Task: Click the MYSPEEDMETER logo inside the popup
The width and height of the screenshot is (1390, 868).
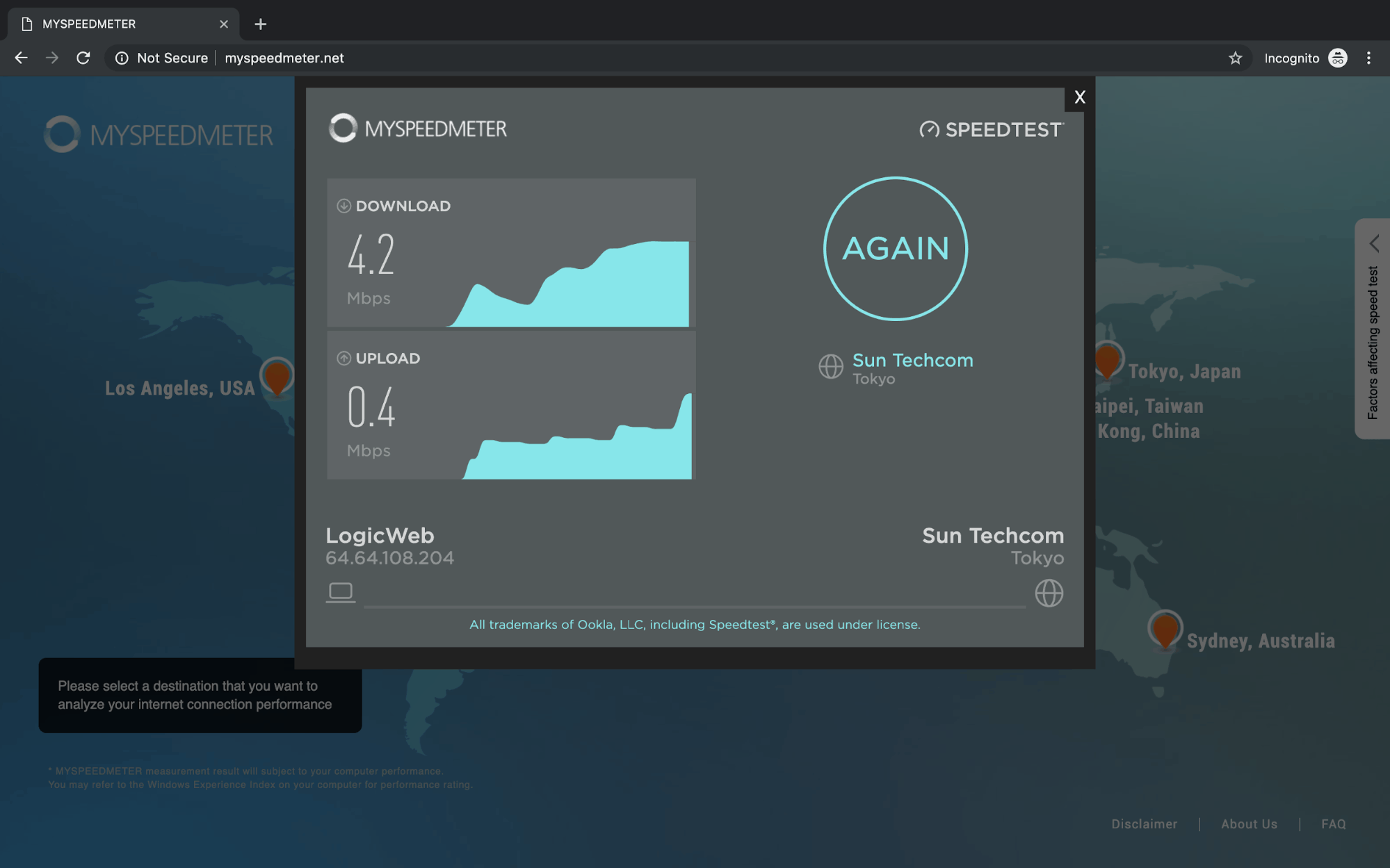Action: (x=418, y=129)
